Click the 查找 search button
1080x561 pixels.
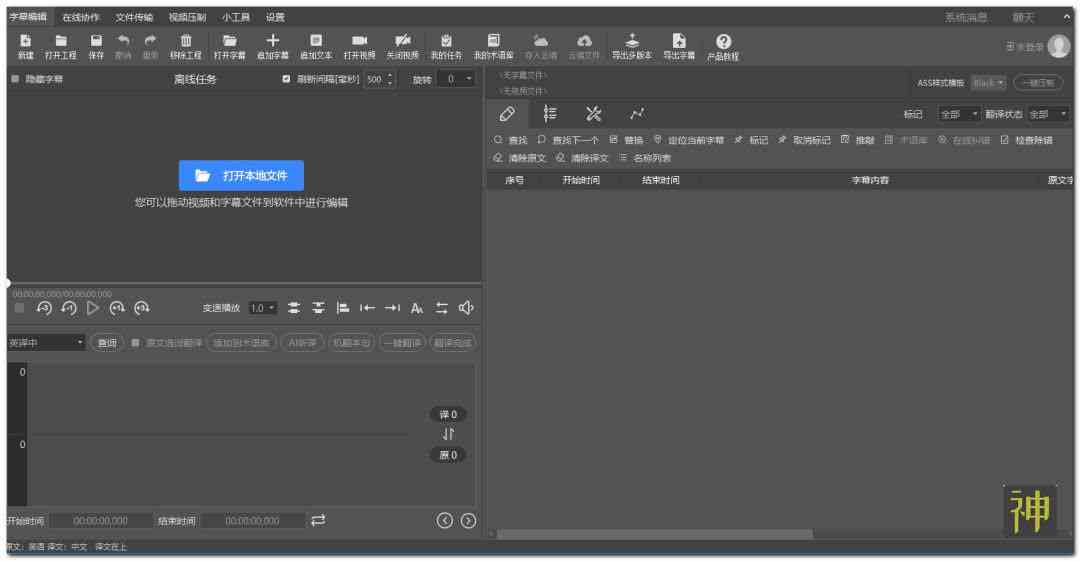(510, 140)
